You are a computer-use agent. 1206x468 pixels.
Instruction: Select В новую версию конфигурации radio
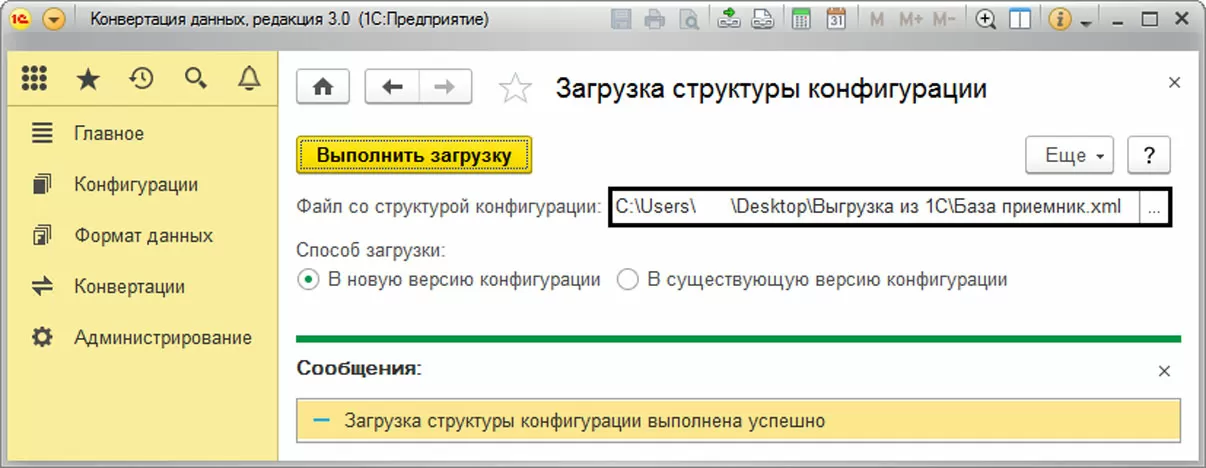pos(449,280)
